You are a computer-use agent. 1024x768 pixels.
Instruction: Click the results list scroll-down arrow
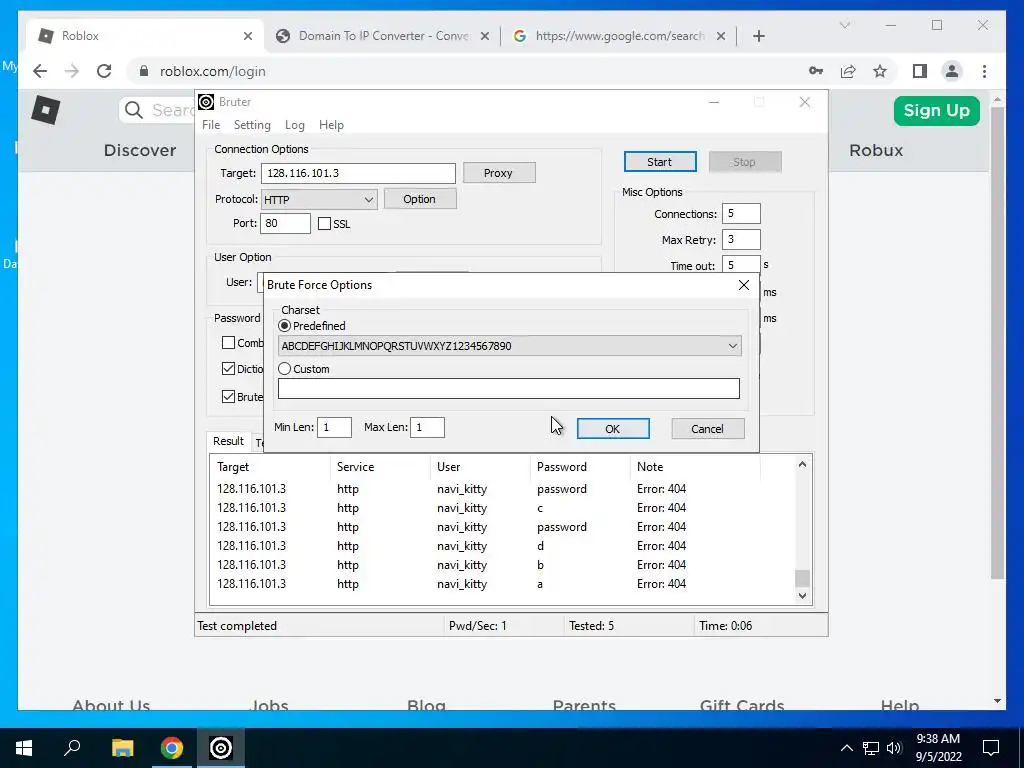(802, 596)
